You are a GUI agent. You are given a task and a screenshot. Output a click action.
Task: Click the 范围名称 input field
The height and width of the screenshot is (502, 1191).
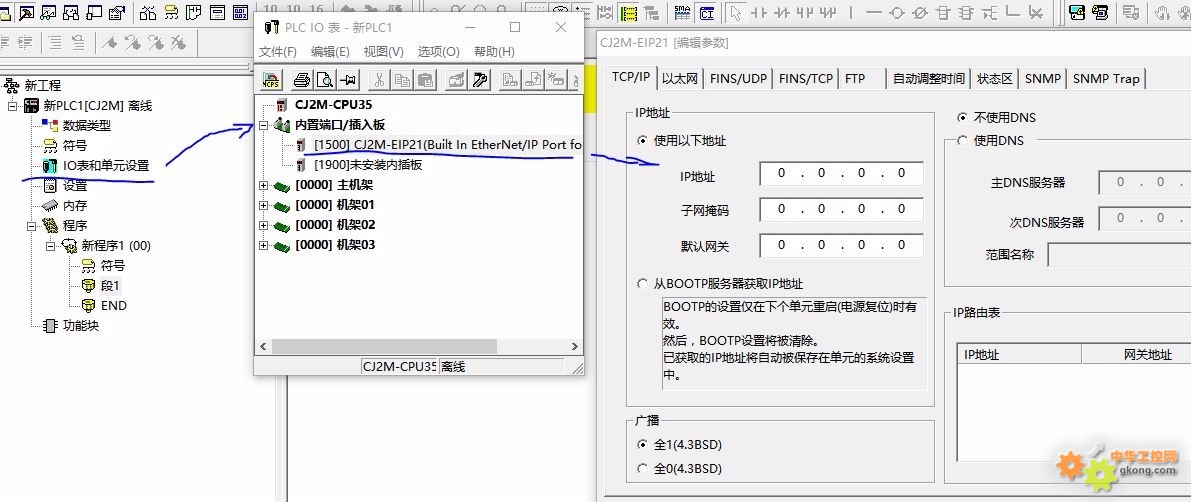(x=1119, y=254)
